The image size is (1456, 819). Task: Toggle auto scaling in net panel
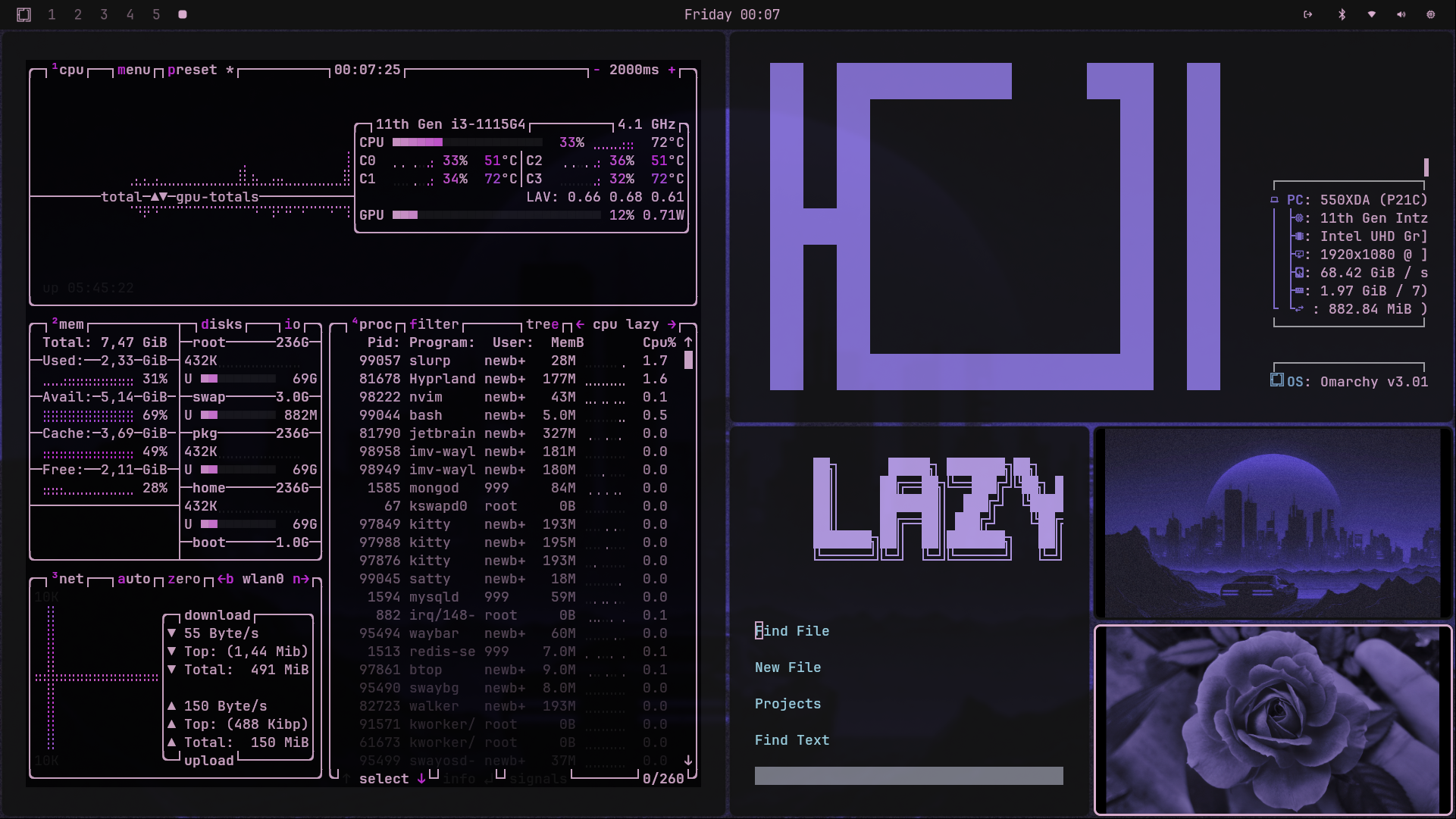click(133, 579)
